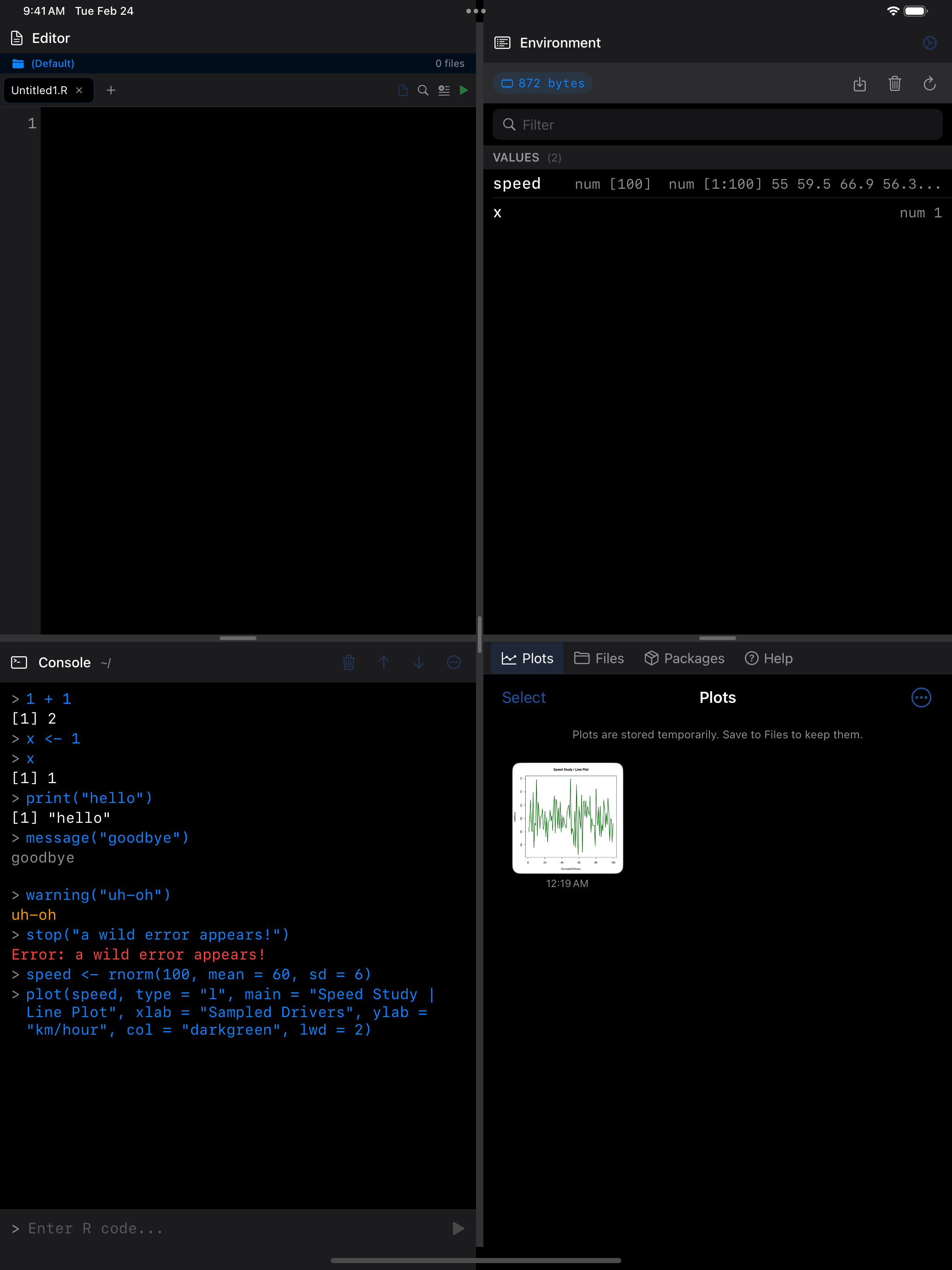The height and width of the screenshot is (1270, 952).
Task: Clear the console with the trash icon
Action: (x=348, y=662)
